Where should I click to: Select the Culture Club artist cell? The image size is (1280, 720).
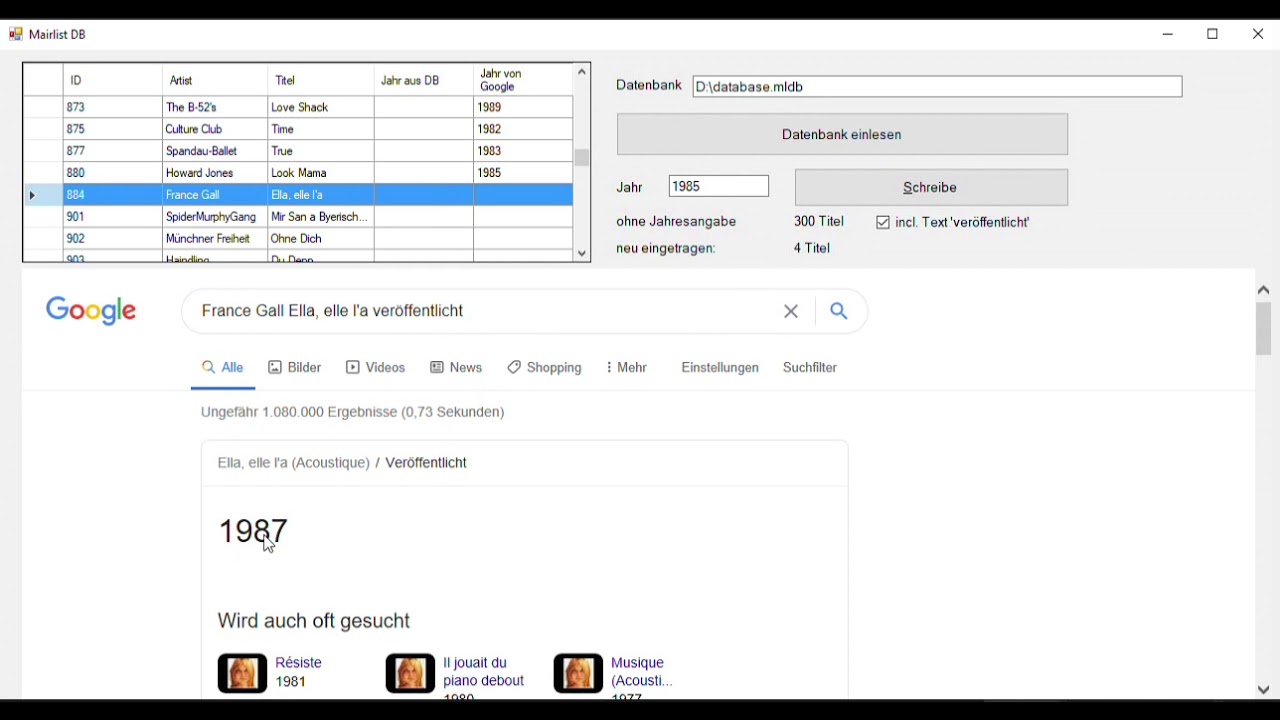click(215, 129)
